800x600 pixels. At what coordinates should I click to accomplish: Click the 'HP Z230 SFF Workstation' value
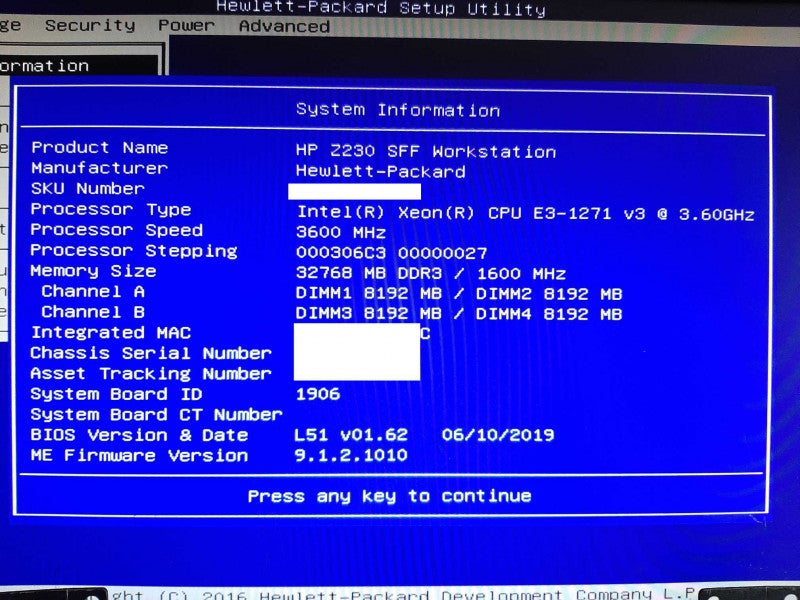(426, 151)
